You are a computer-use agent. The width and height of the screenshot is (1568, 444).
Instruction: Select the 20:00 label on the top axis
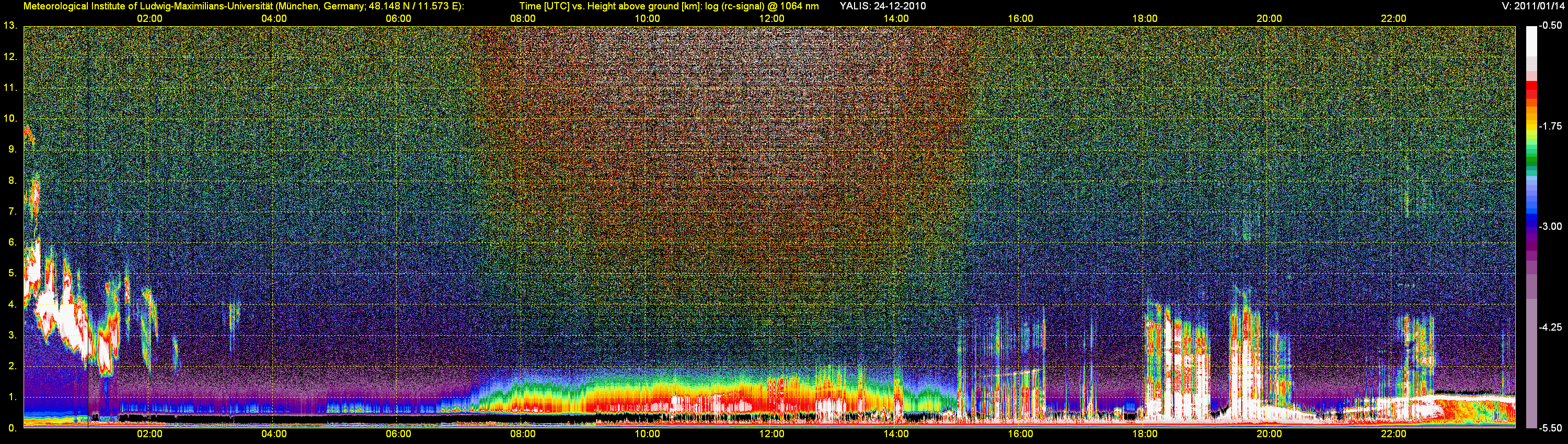coord(1269,19)
